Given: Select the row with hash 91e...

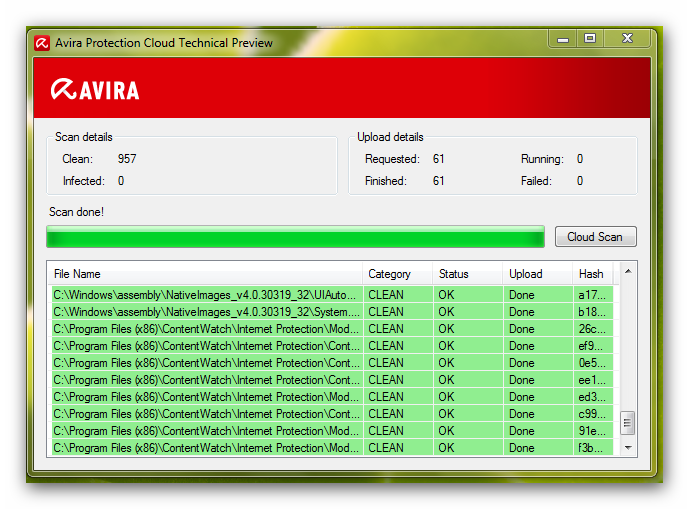Looking at the screenshot, I should [x=332, y=431].
